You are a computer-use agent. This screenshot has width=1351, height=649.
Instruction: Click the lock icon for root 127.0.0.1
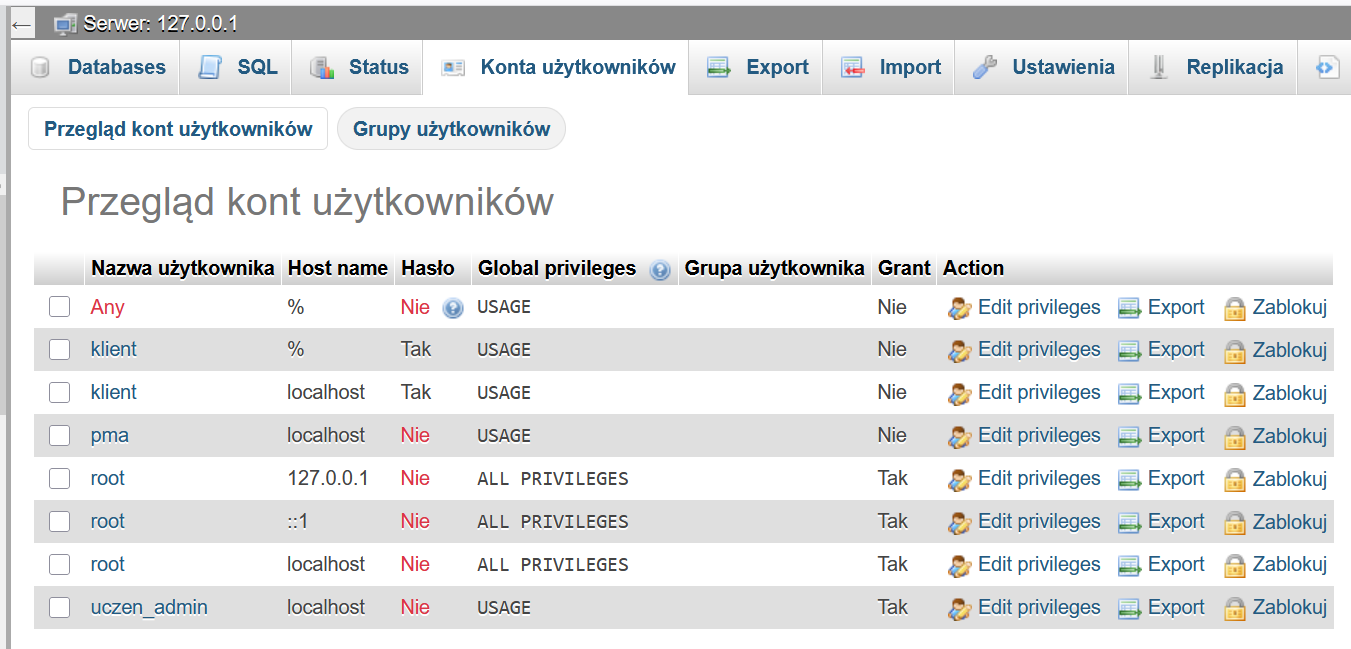pos(1235,480)
